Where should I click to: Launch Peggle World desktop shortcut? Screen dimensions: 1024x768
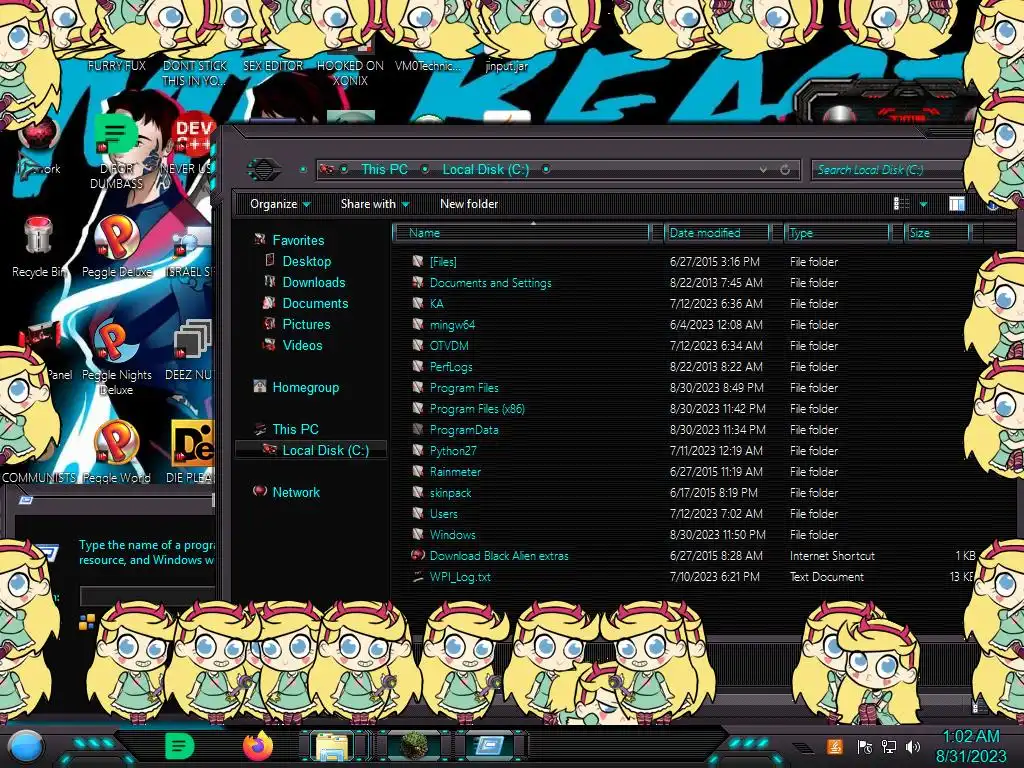[116, 452]
